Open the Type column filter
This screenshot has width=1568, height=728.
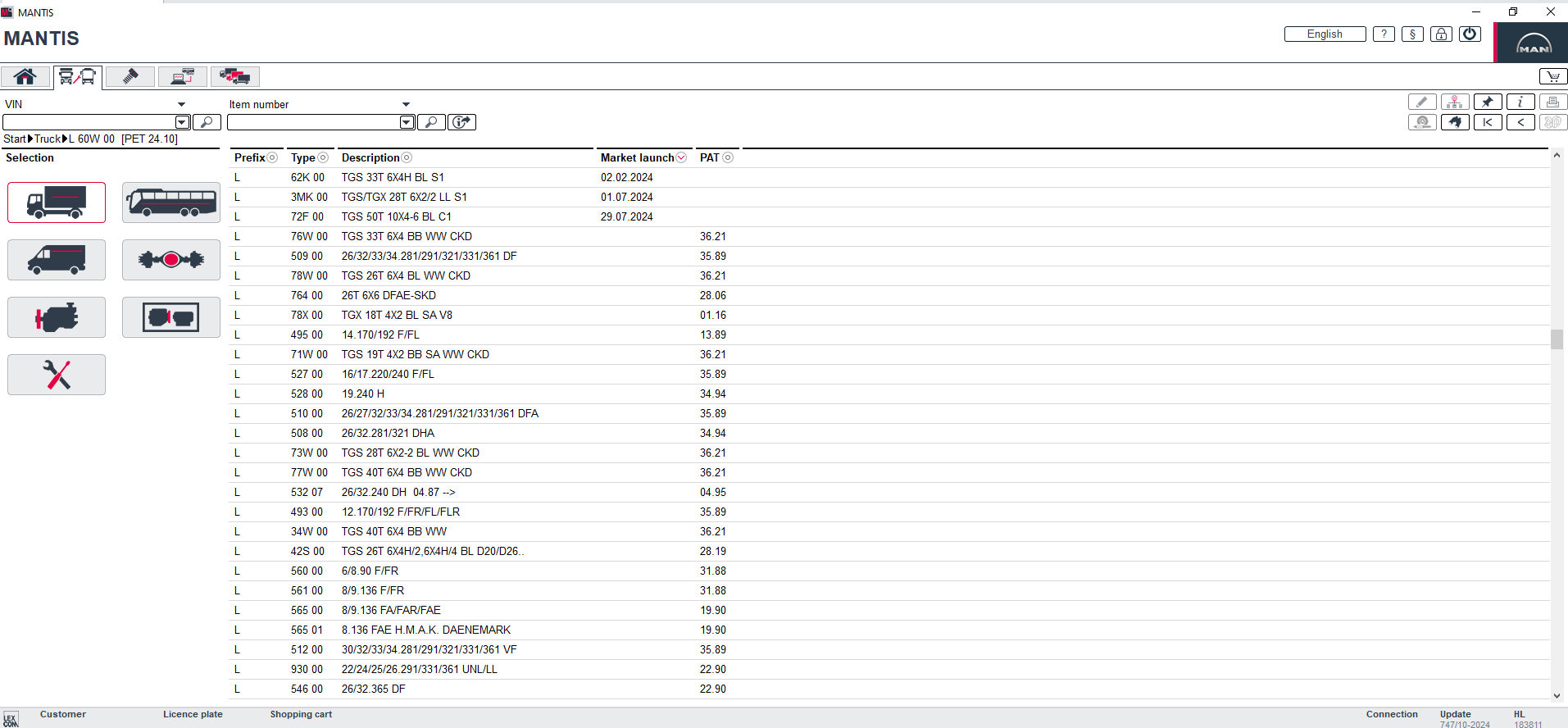(x=323, y=157)
